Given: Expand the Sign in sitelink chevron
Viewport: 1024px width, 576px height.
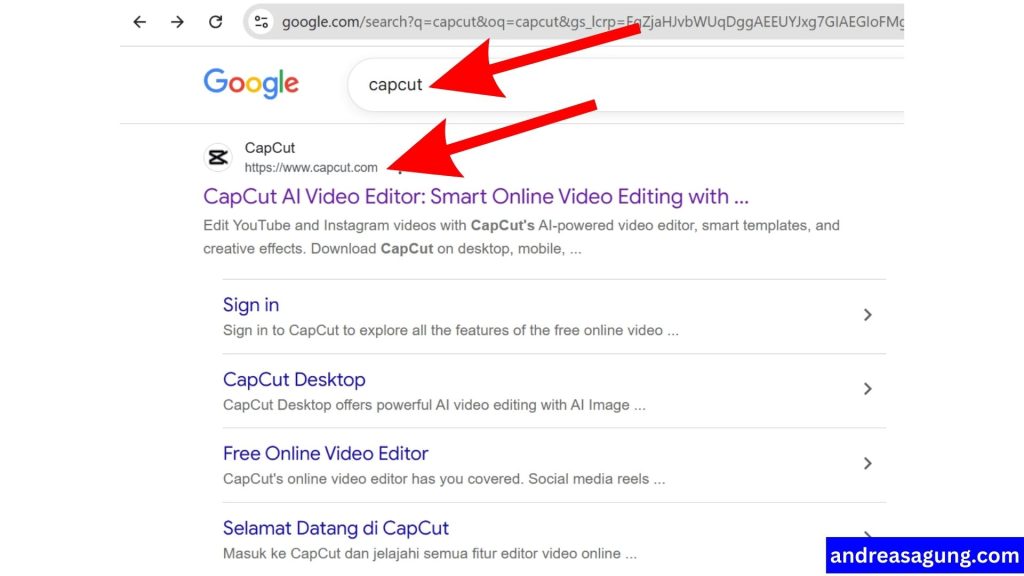Looking at the screenshot, I should (868, 315).
